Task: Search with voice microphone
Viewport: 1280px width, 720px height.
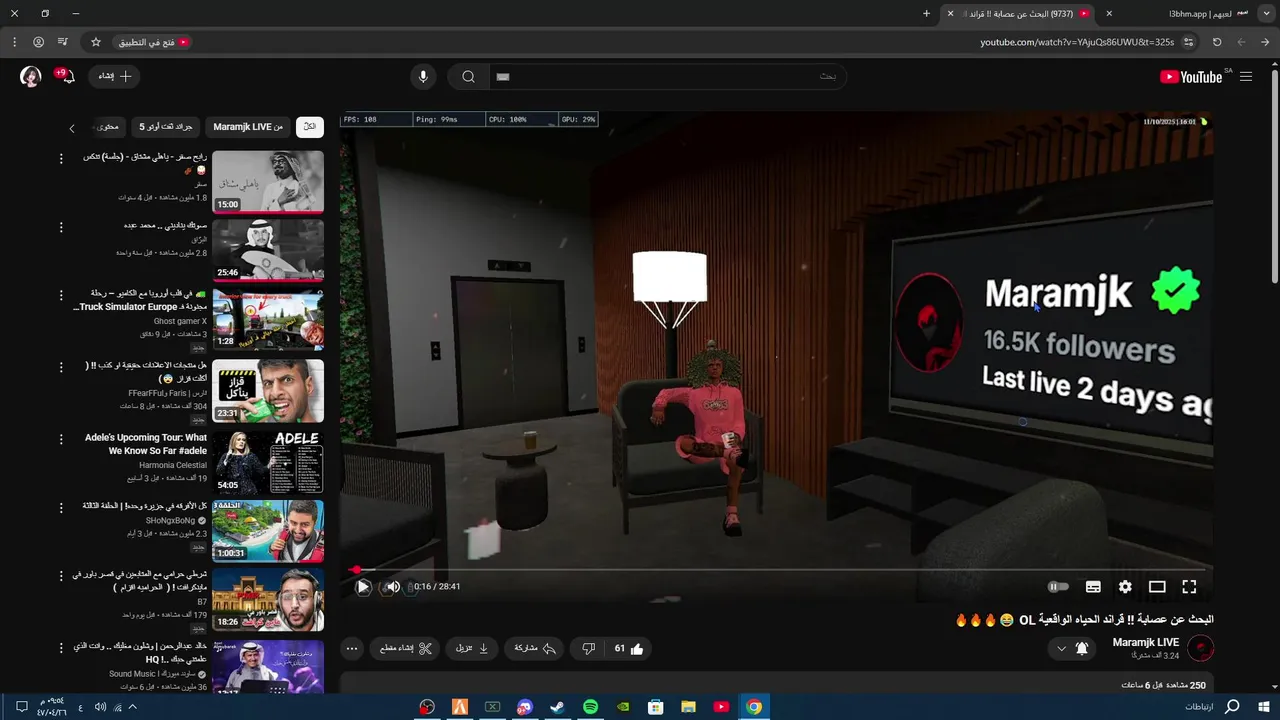Action: click(x=423, y=76)
